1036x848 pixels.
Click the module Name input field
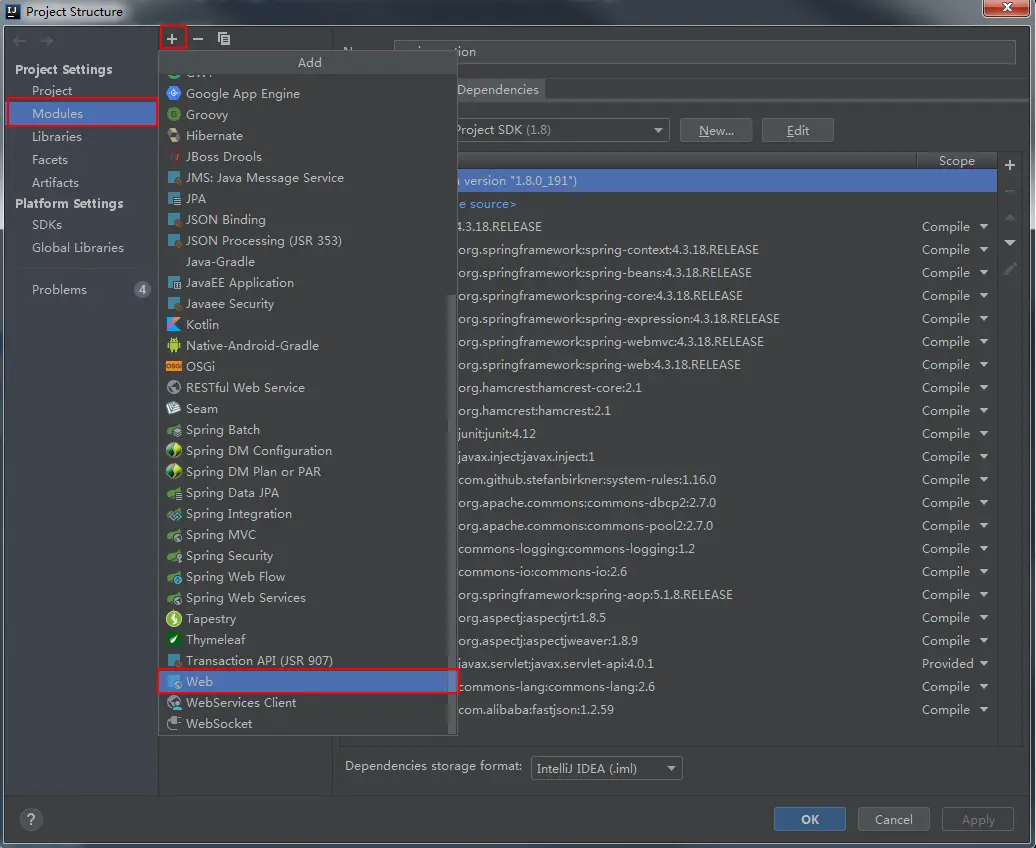[x=704, y=52]
